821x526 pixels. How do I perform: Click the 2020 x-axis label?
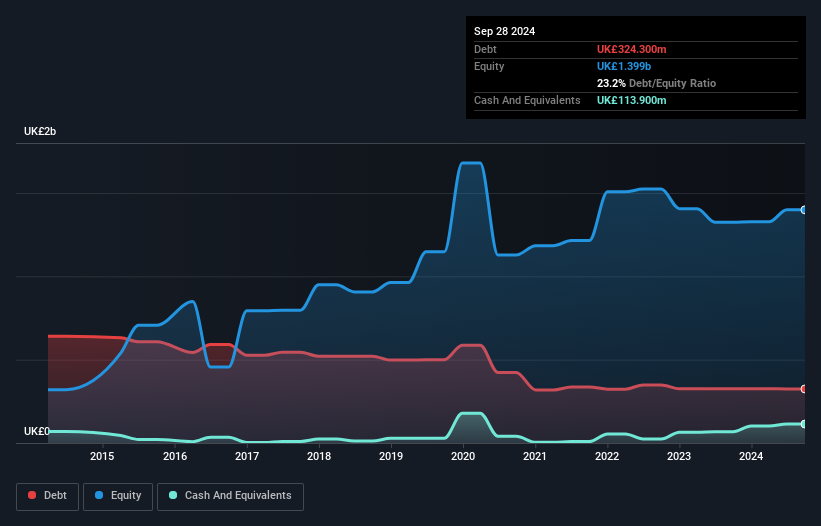[463, 456]
